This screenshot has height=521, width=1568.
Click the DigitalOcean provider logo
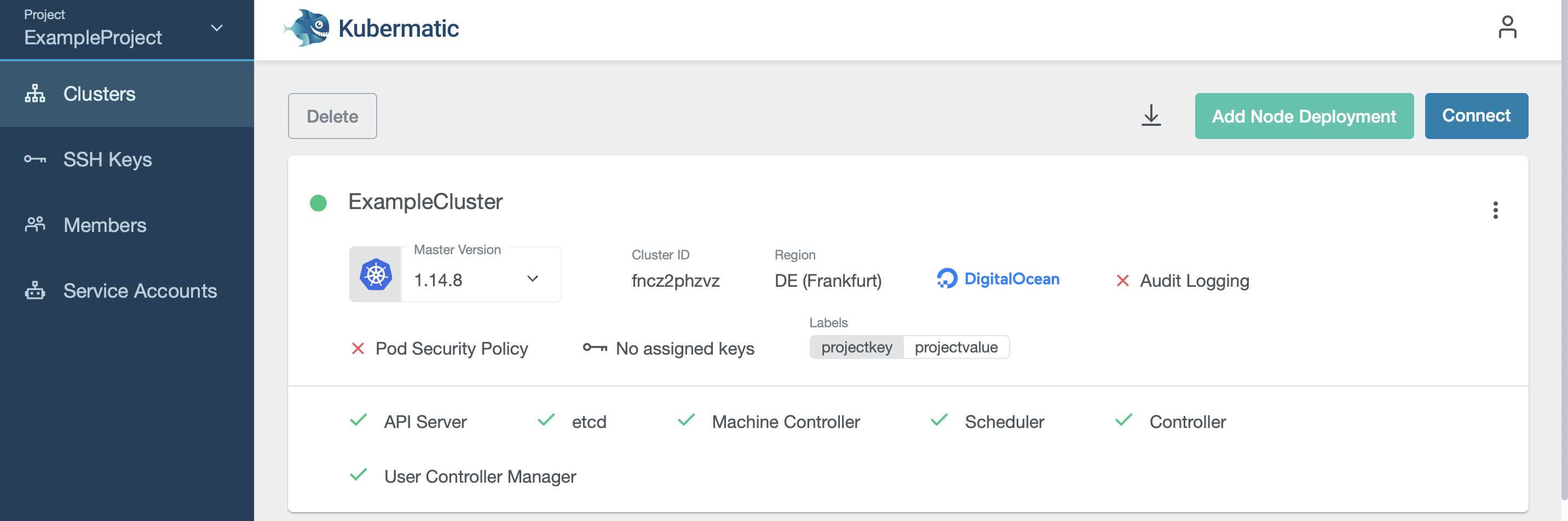tap(998, 279)
